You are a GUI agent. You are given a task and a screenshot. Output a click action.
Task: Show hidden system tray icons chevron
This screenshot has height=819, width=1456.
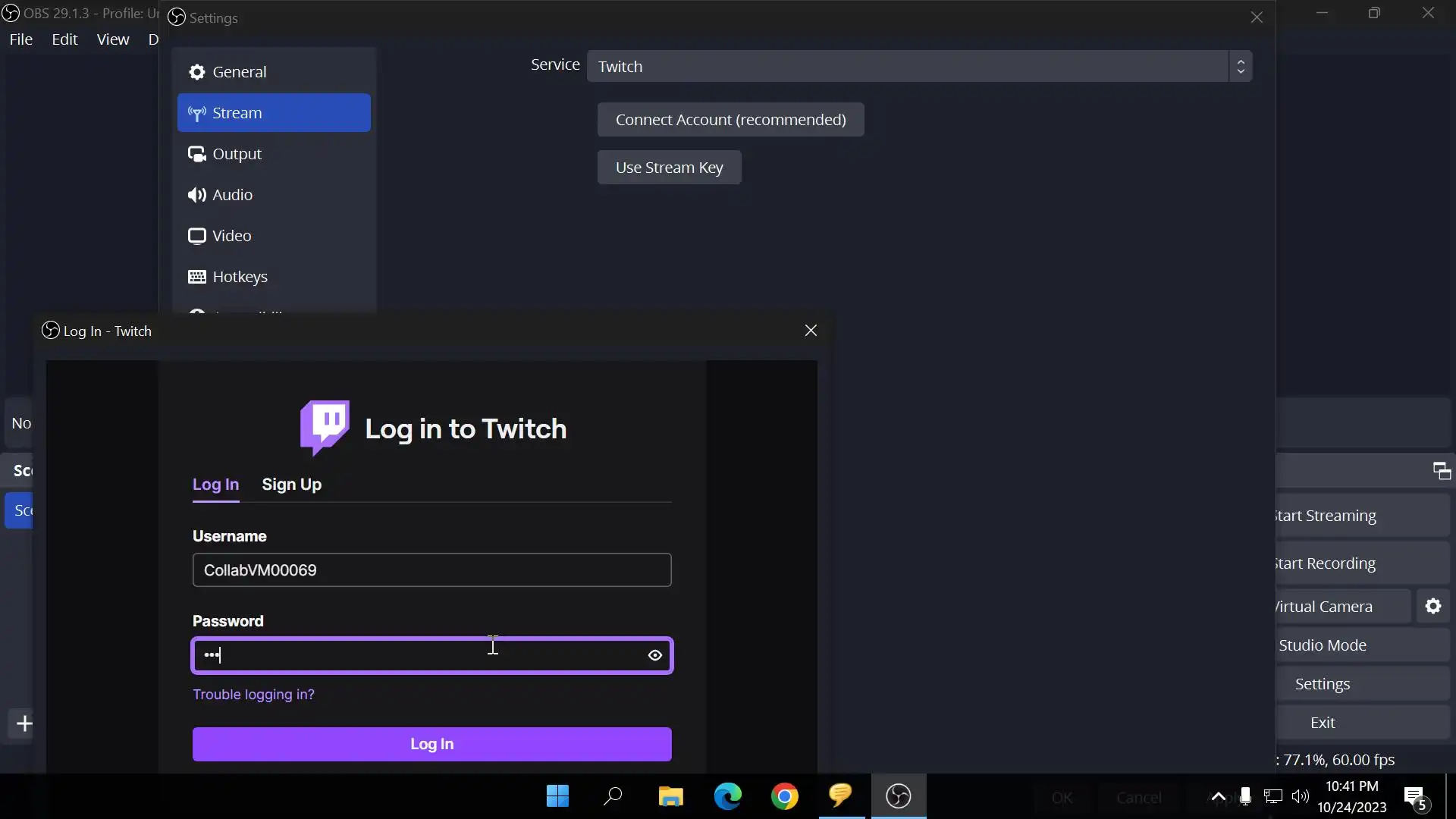coord(1218,796)
